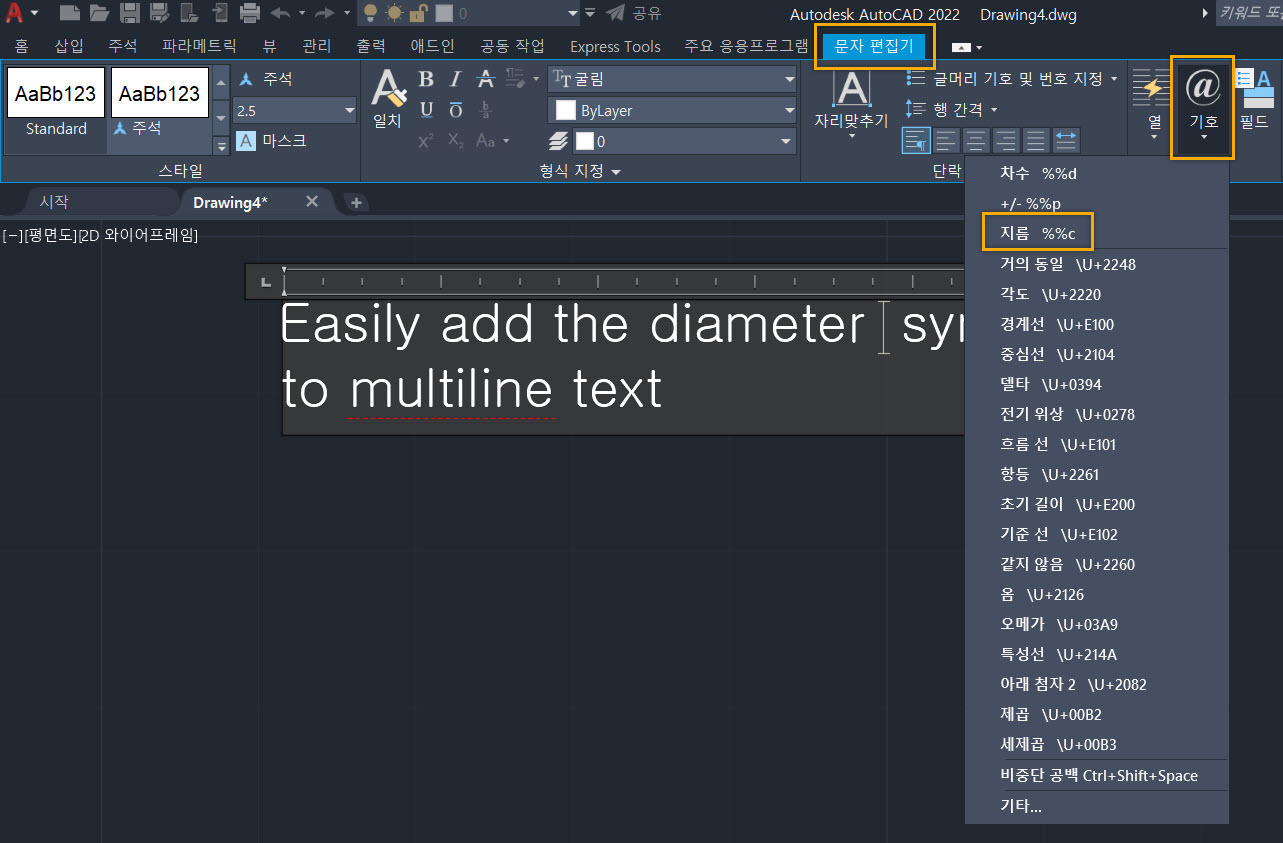1283x843 pixels.
Task: Open the 굴림 font dropdown
Action: click(672, 80)
